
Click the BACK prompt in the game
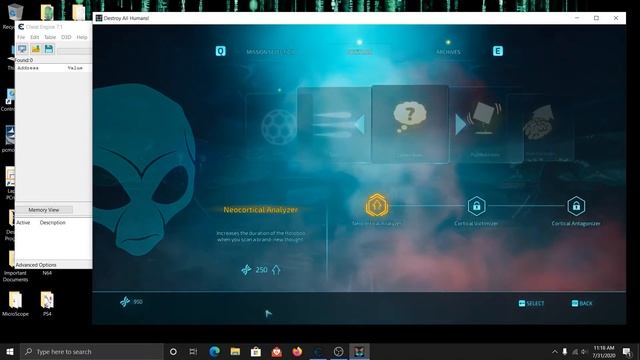click(x=582, y=303)
